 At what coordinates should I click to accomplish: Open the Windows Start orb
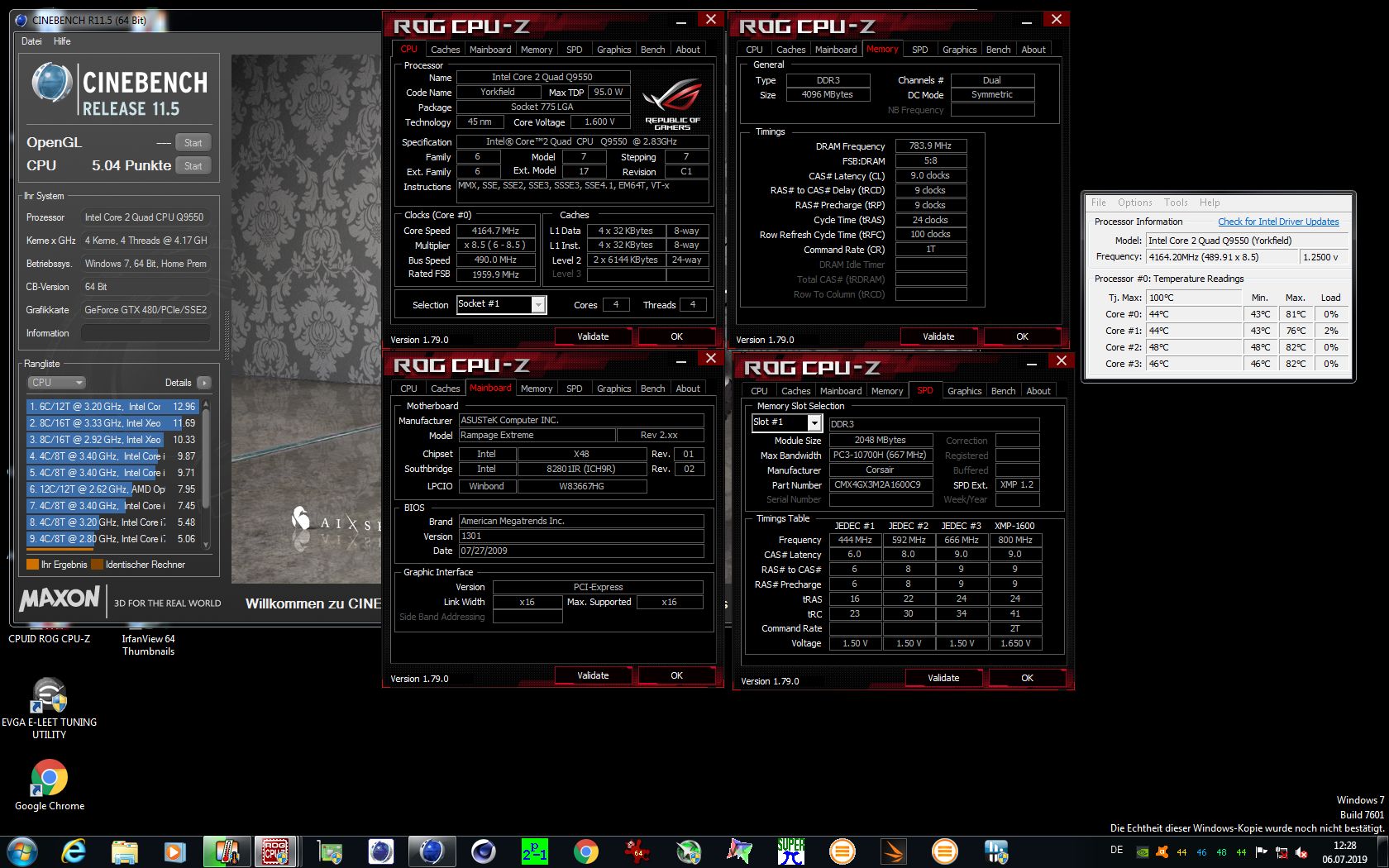click(x=22, y=851)
